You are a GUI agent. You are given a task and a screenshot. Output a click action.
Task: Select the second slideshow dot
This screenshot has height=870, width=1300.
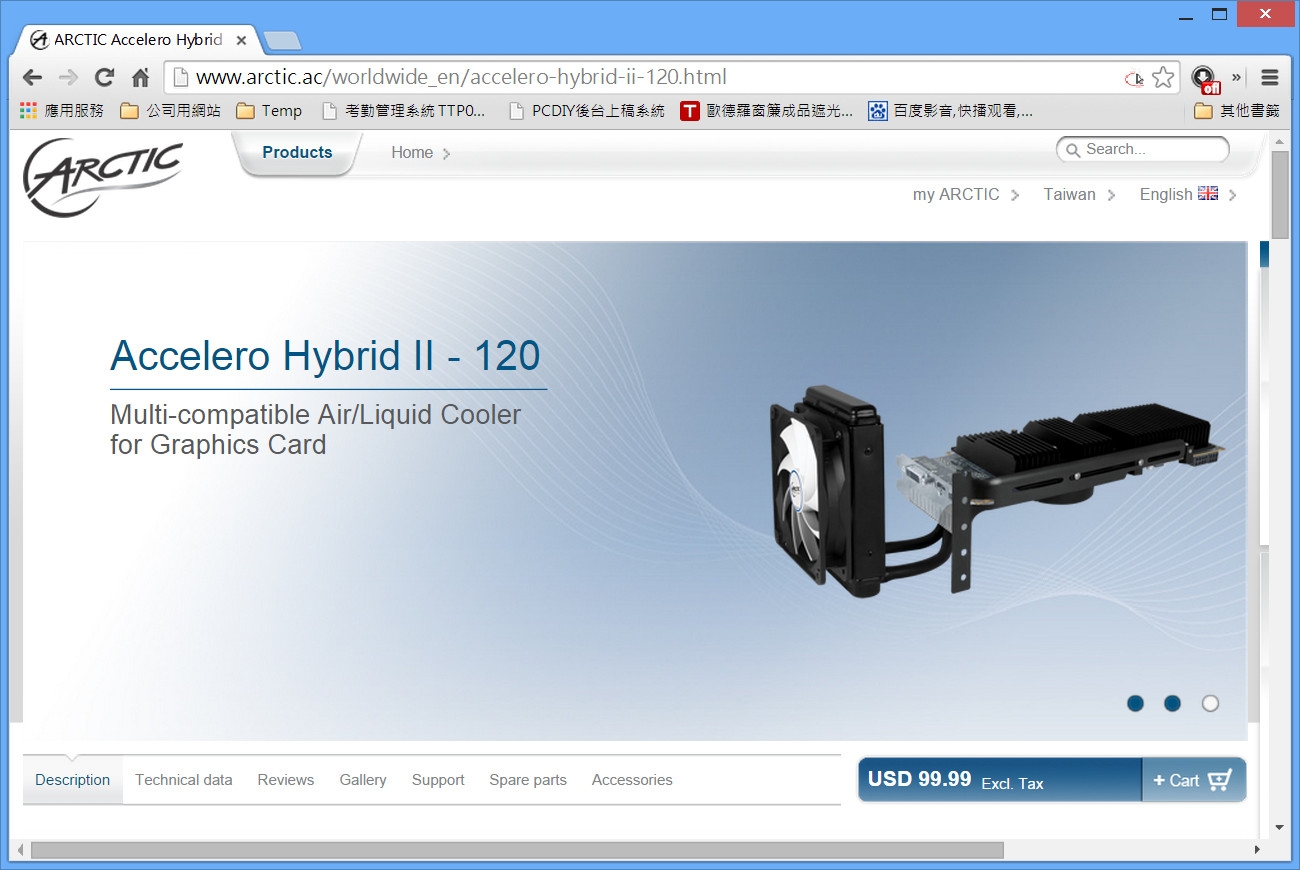1172,703
